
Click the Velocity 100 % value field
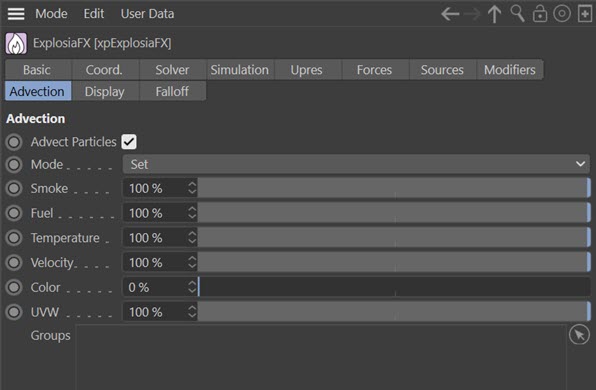pyautogui.click(x=155, y=262)
